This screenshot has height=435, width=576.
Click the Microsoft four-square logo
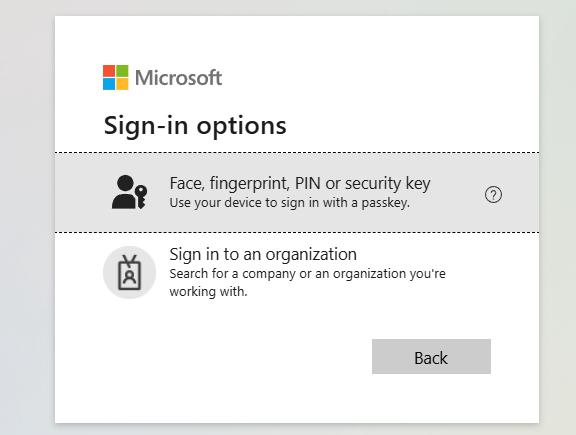(116, 78)
